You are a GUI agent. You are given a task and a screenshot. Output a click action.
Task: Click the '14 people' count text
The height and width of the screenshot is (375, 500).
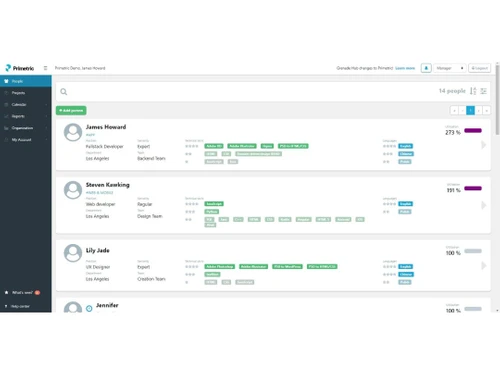click(452, 91)
